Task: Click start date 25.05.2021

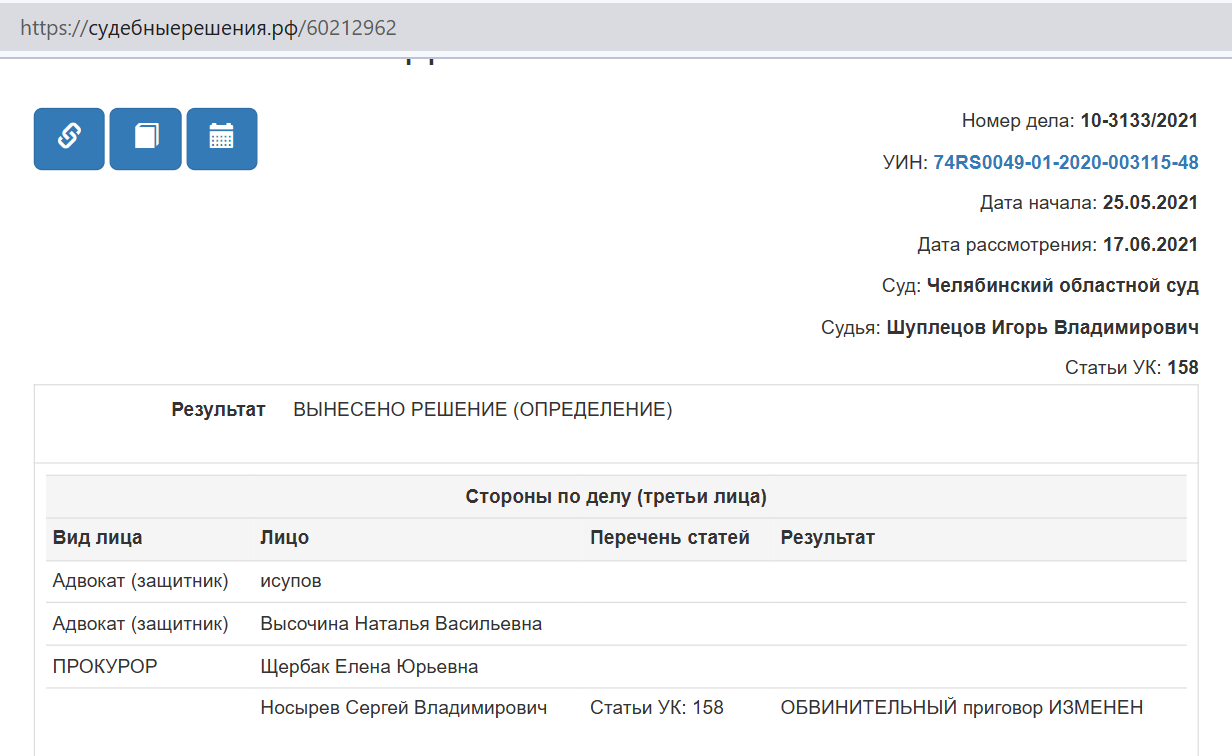Action: [x=1150, y=203]
